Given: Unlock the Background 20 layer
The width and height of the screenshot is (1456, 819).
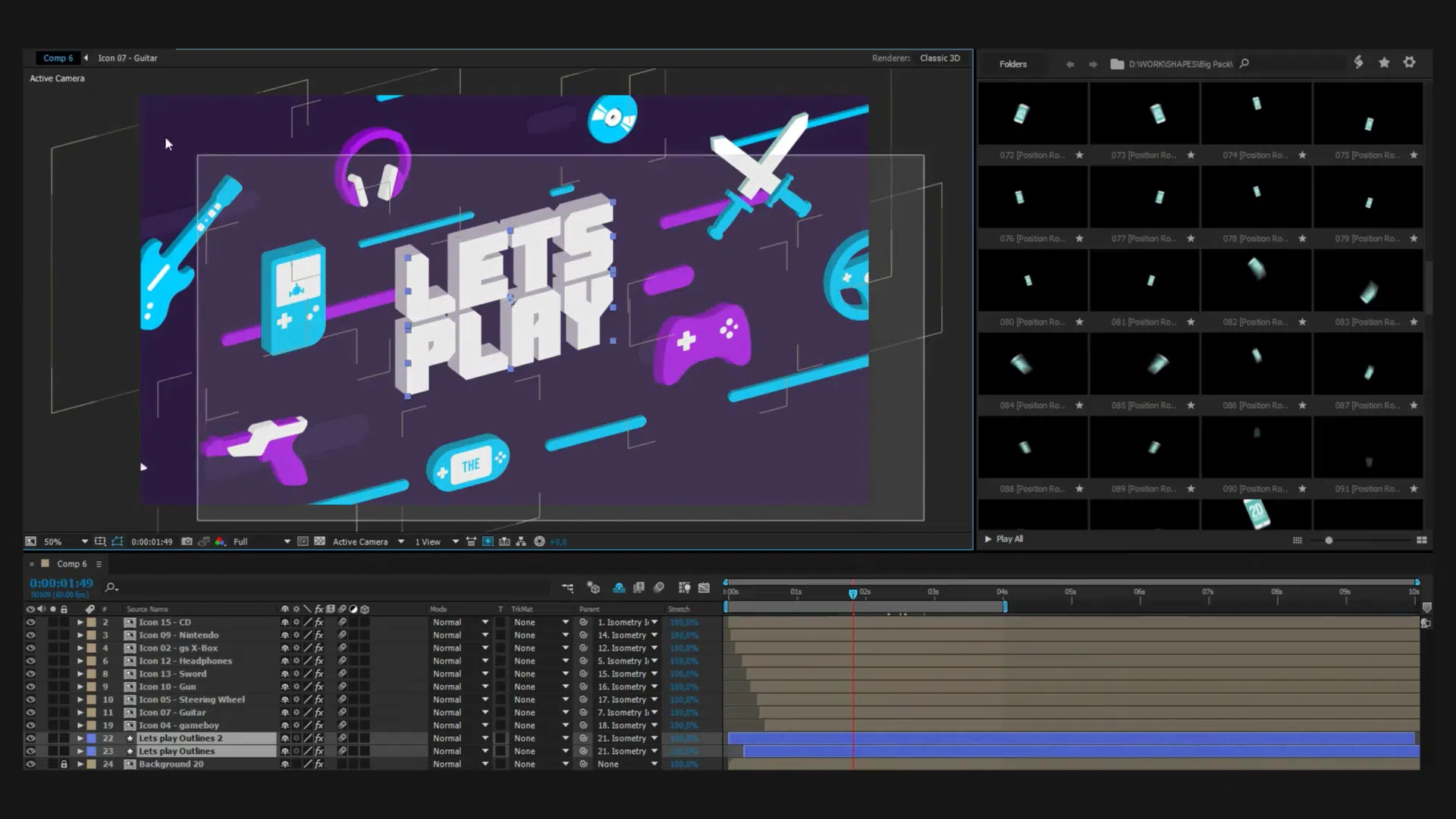Looking at the screenshot, I should pyautogui.click(x=64, y=764).
